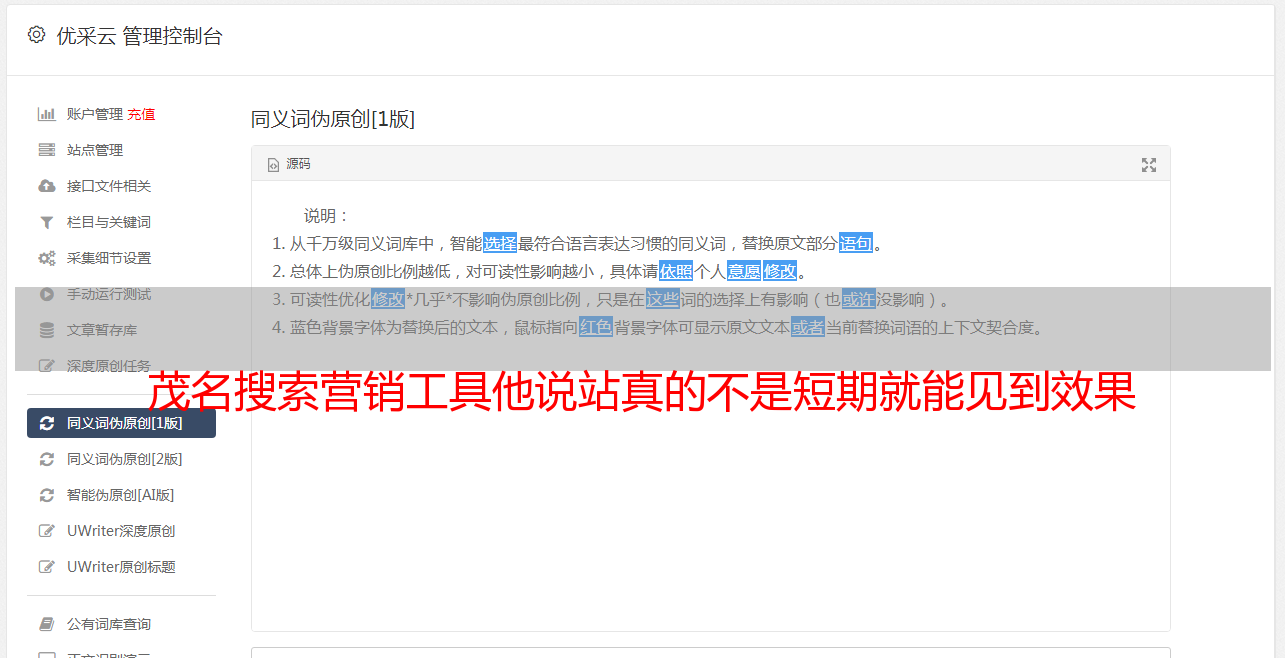Open the 充值 recharge link
The image size is (1285, 658).
click(x=141, y=114)
